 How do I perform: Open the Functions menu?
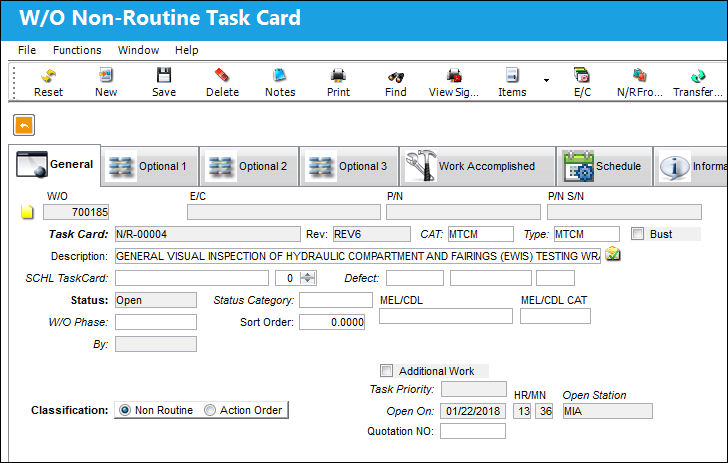pos(77,50)
